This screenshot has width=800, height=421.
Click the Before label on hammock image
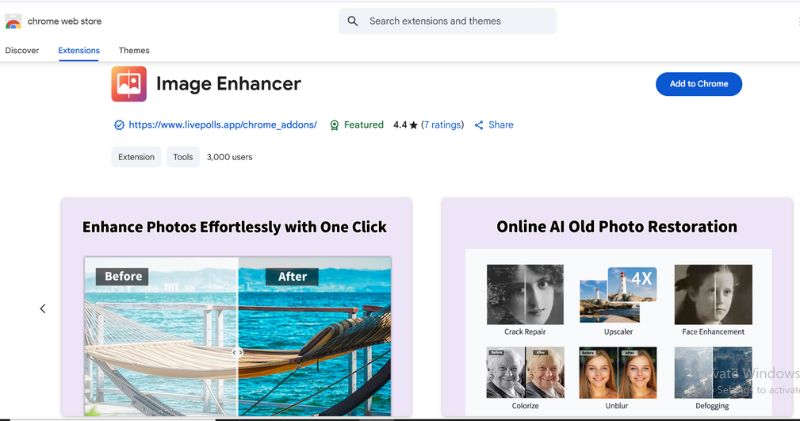point(122,277)
